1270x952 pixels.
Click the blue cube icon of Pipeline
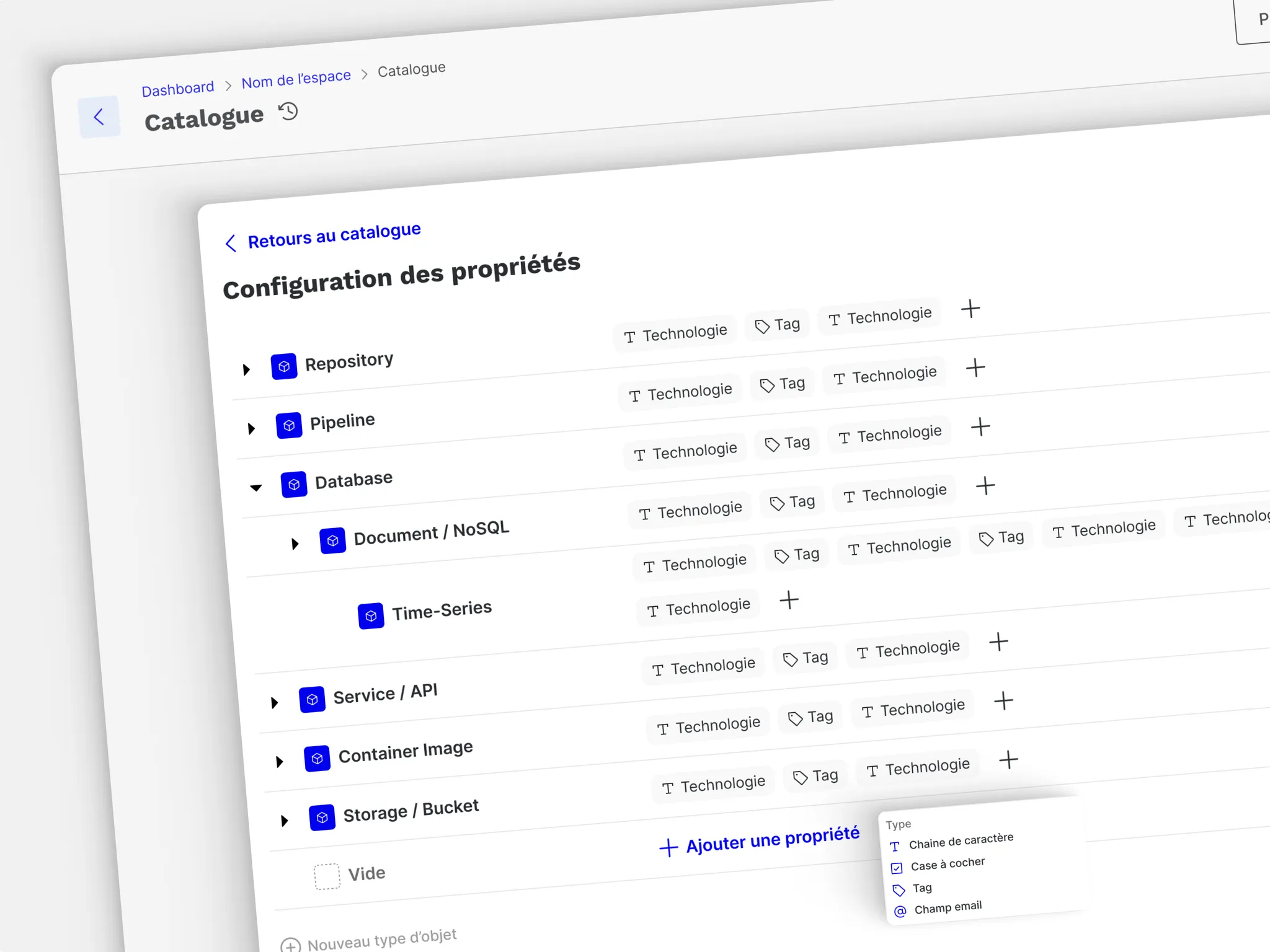(289, 425)
